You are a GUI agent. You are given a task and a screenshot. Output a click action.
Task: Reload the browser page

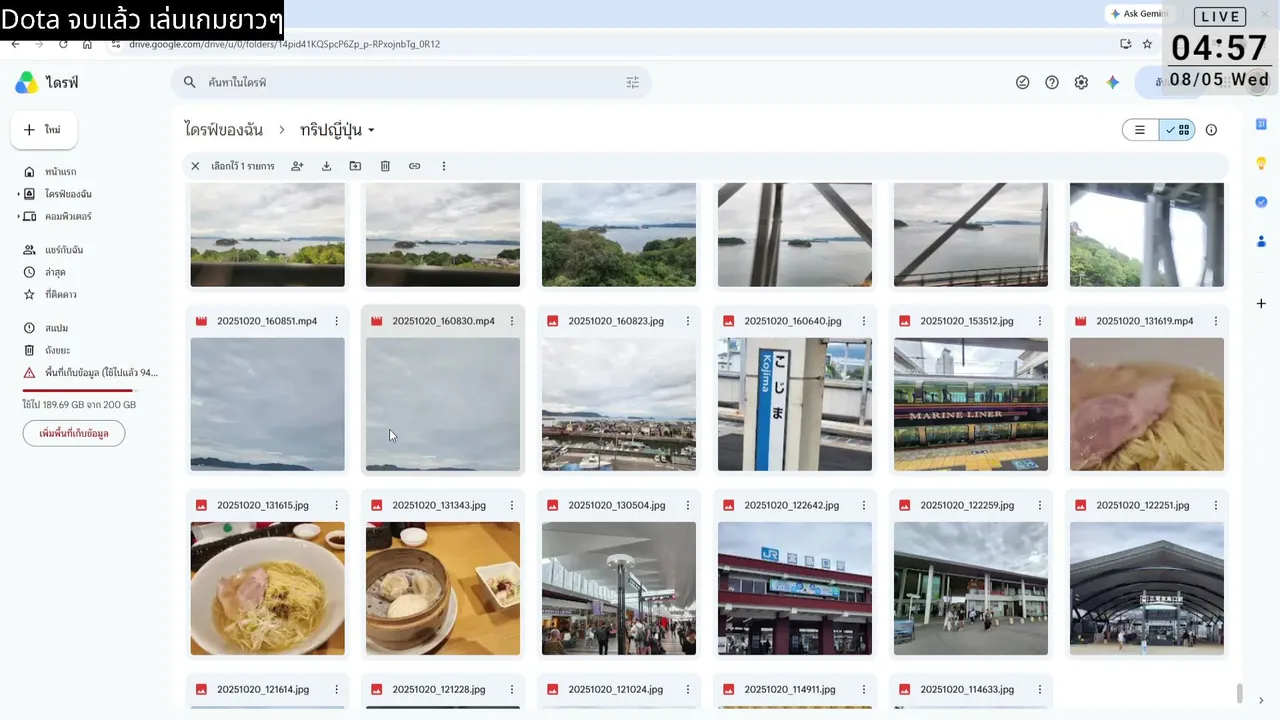pos(63,44)
